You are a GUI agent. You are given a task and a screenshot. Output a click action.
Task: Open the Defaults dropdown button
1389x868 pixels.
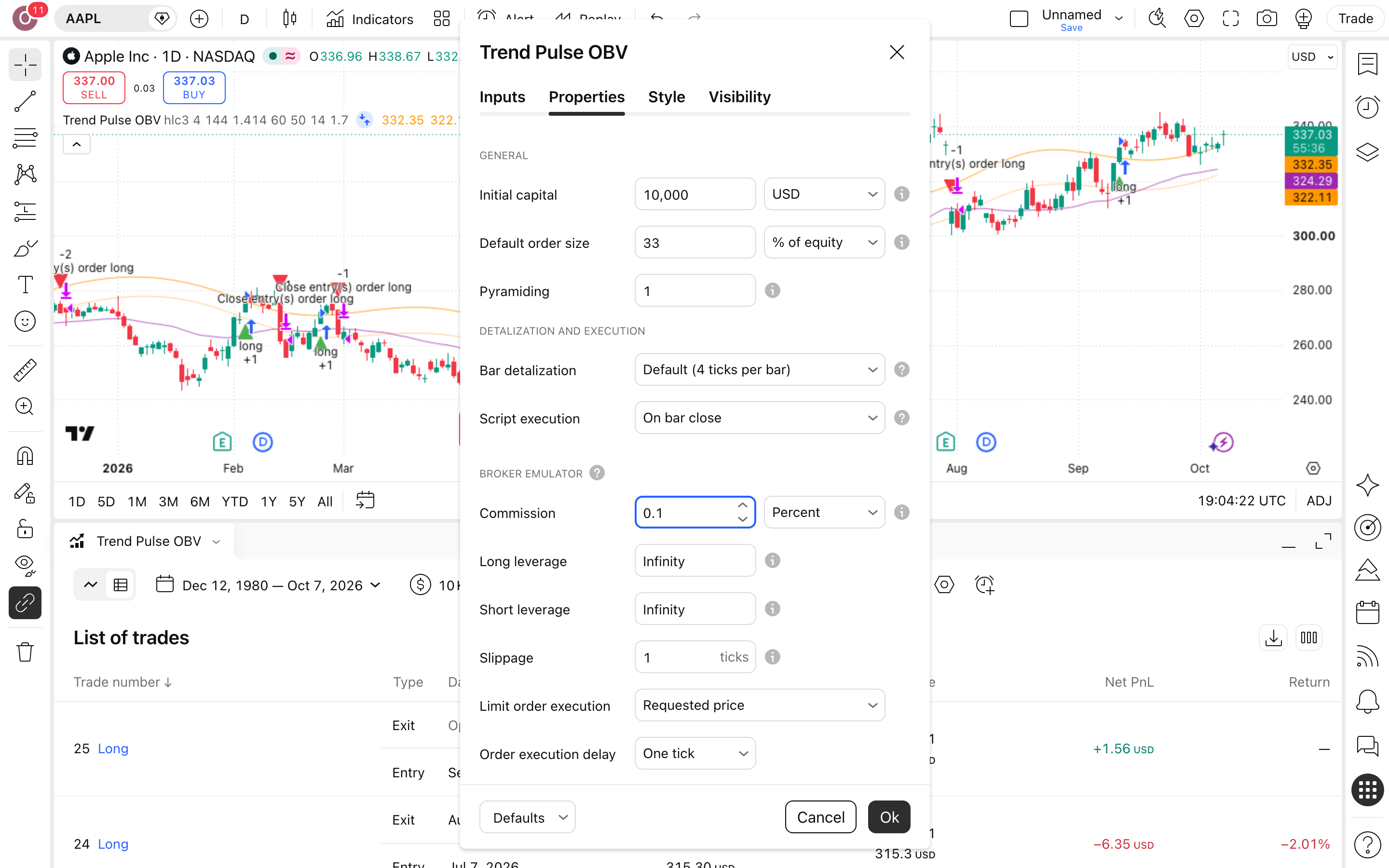(527, 817)
